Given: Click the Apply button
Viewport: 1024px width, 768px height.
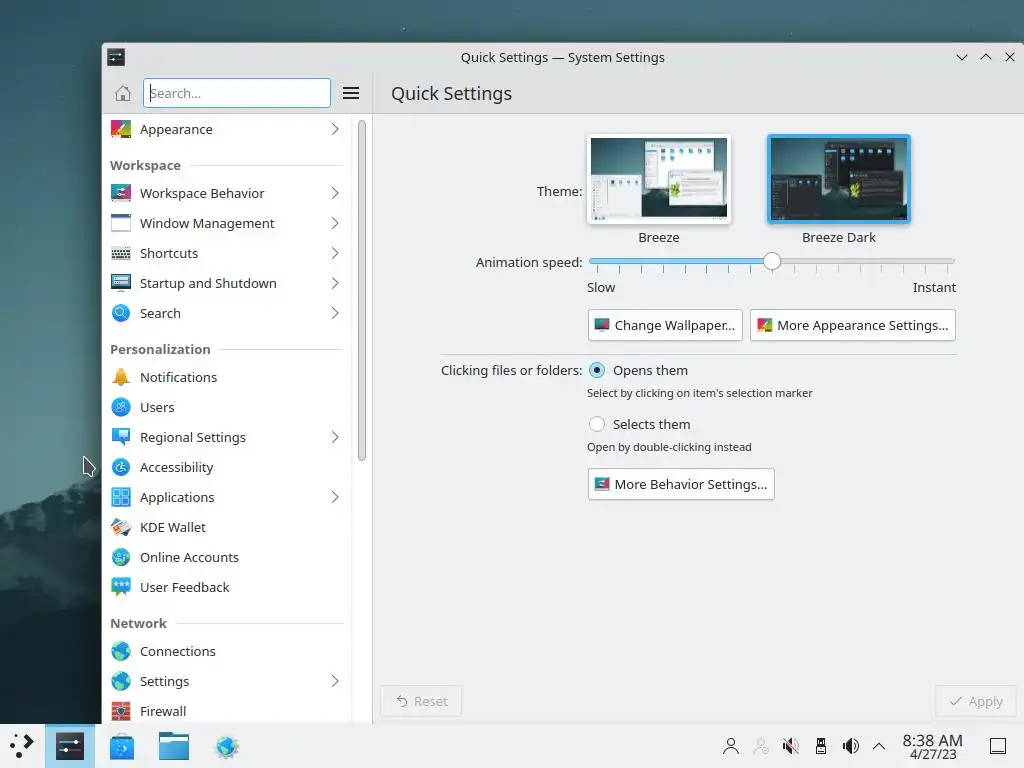Looking at the screenshot, I should [976, 701].
